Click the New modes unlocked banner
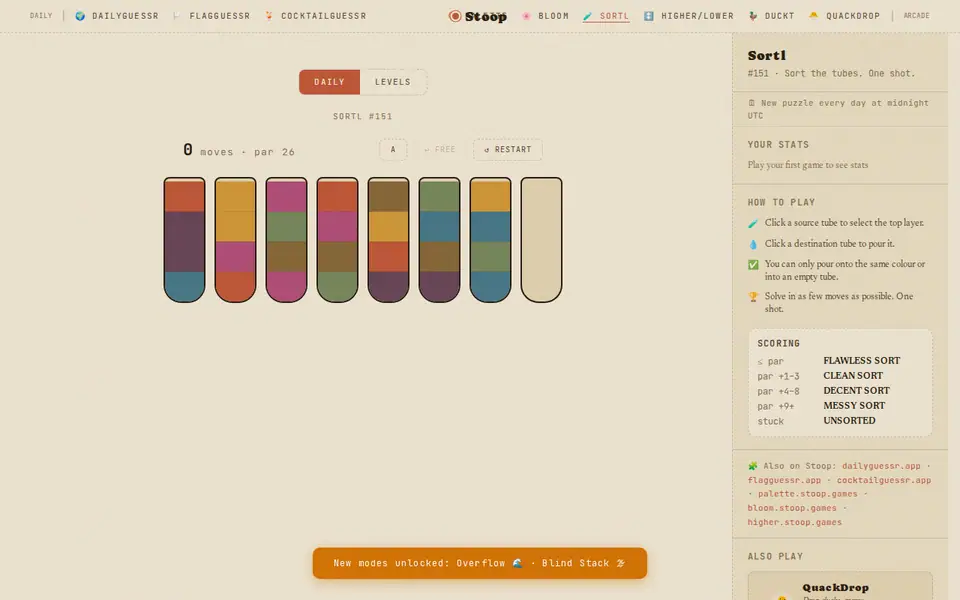 point(479,563)
